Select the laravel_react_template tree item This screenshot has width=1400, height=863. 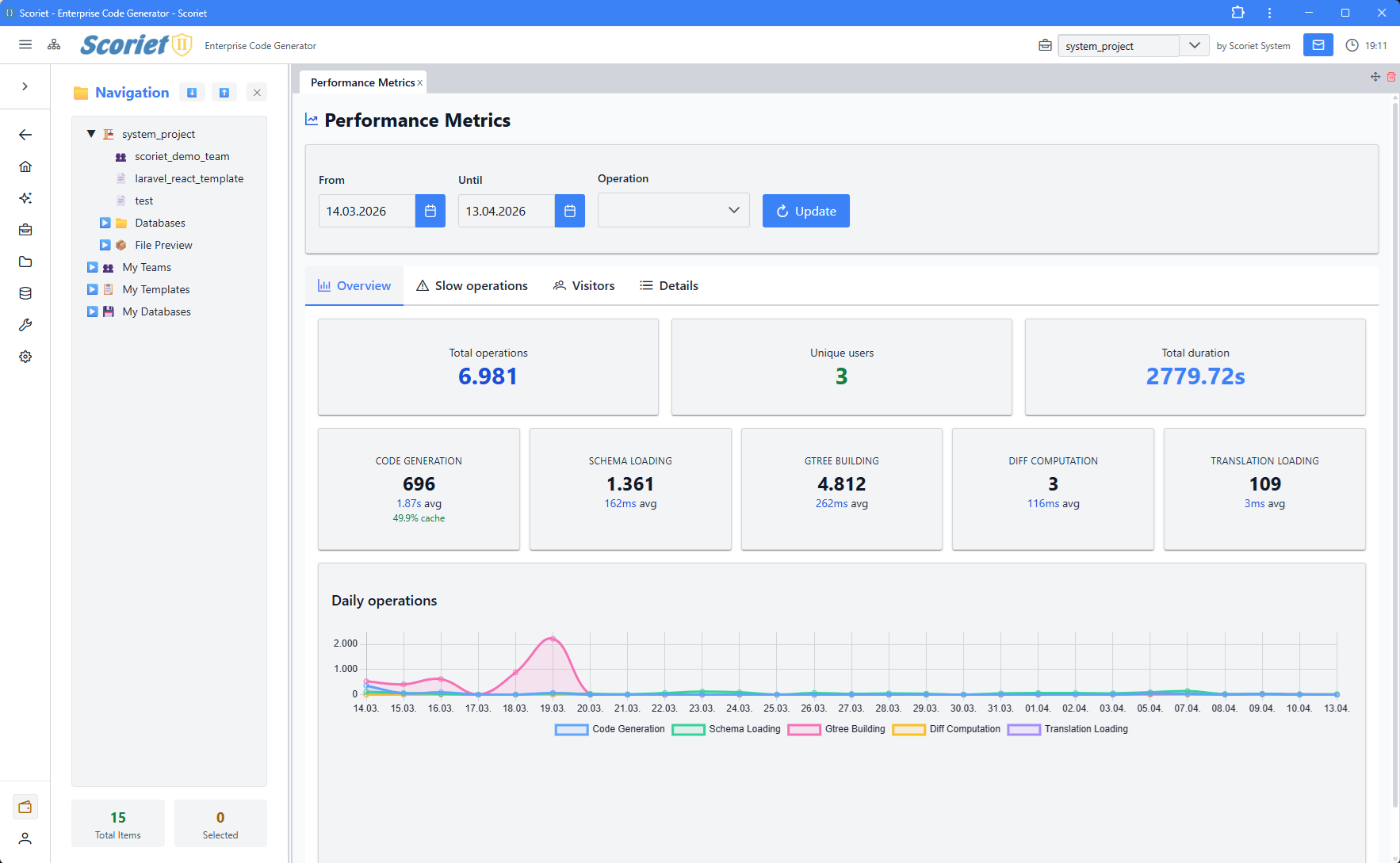click(189, 178)
